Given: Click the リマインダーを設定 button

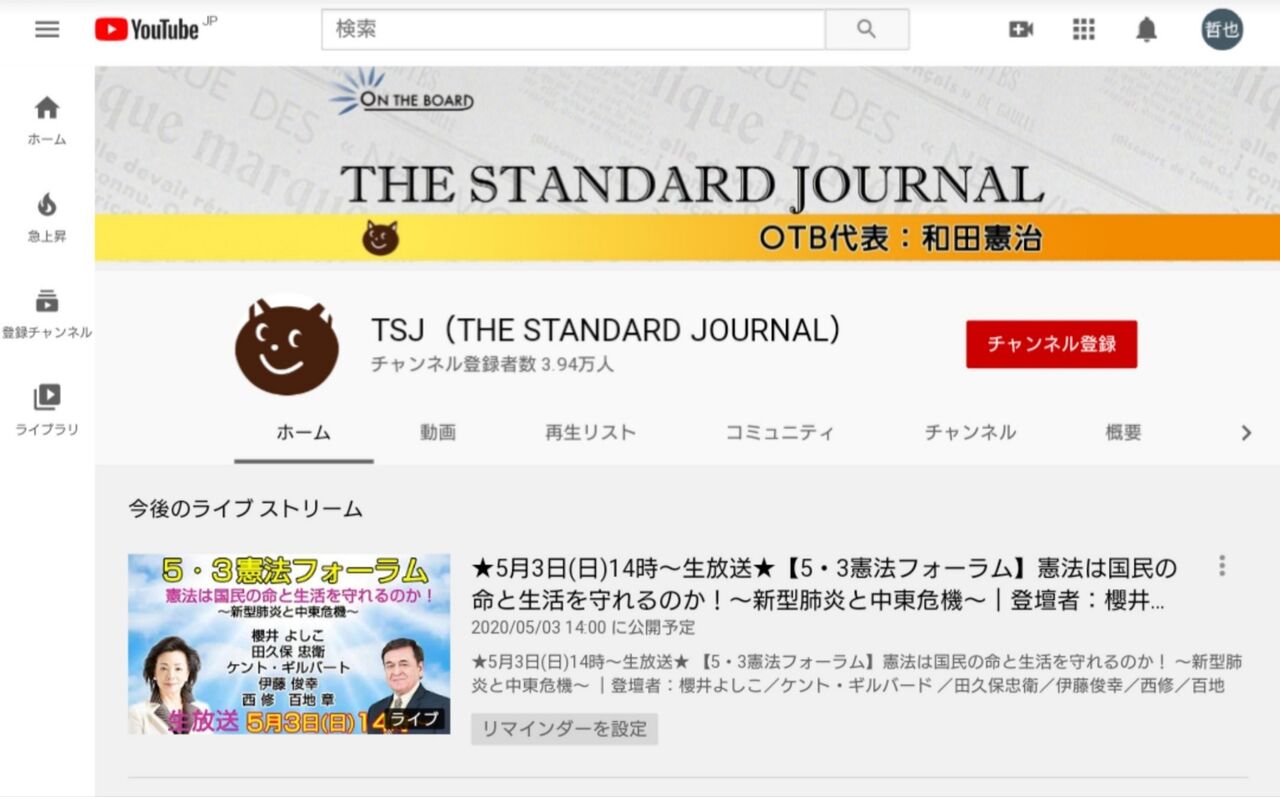Looking at the screenshot, I should 565,729.
